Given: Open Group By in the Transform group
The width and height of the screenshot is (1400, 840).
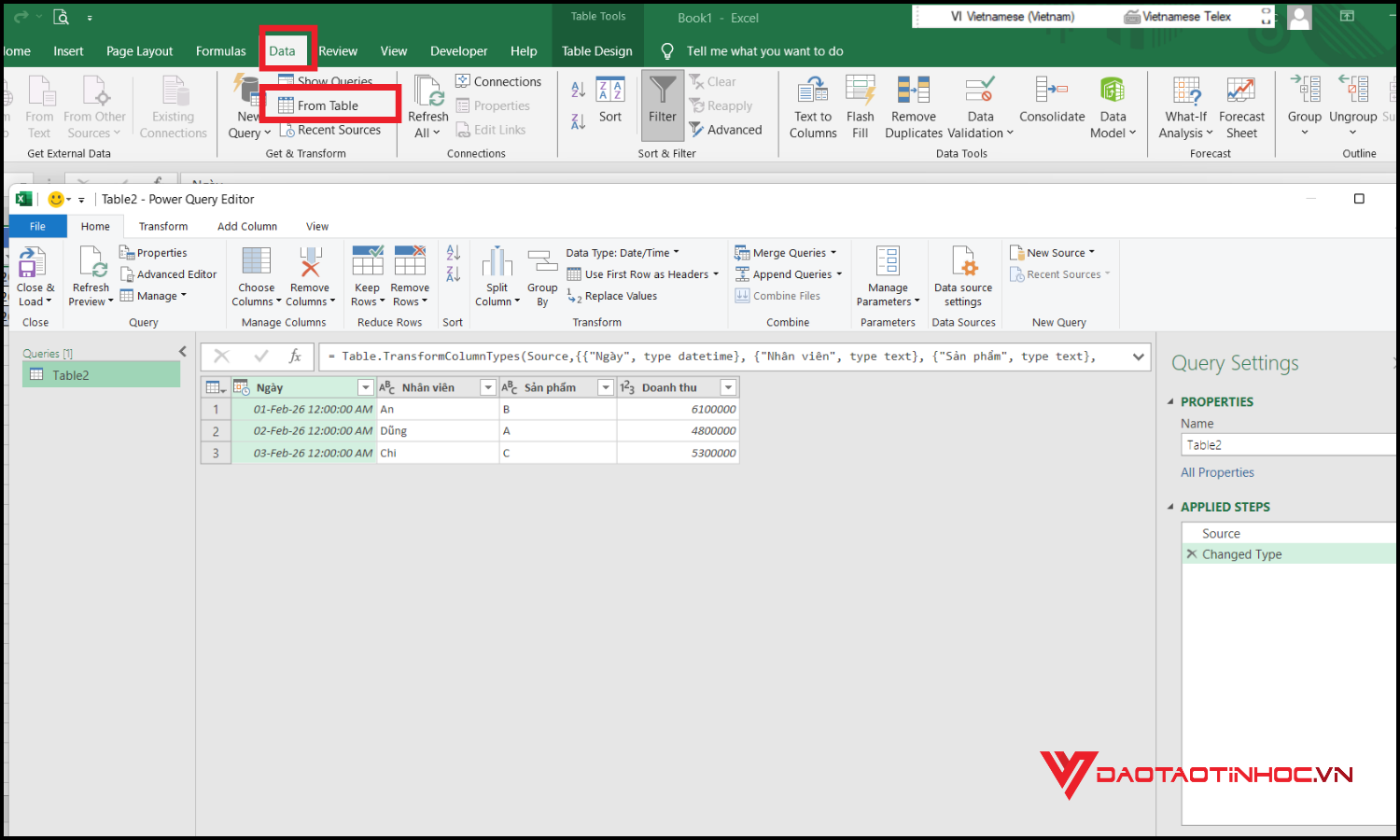Looking at the screenshot, I should pos(541,275).
